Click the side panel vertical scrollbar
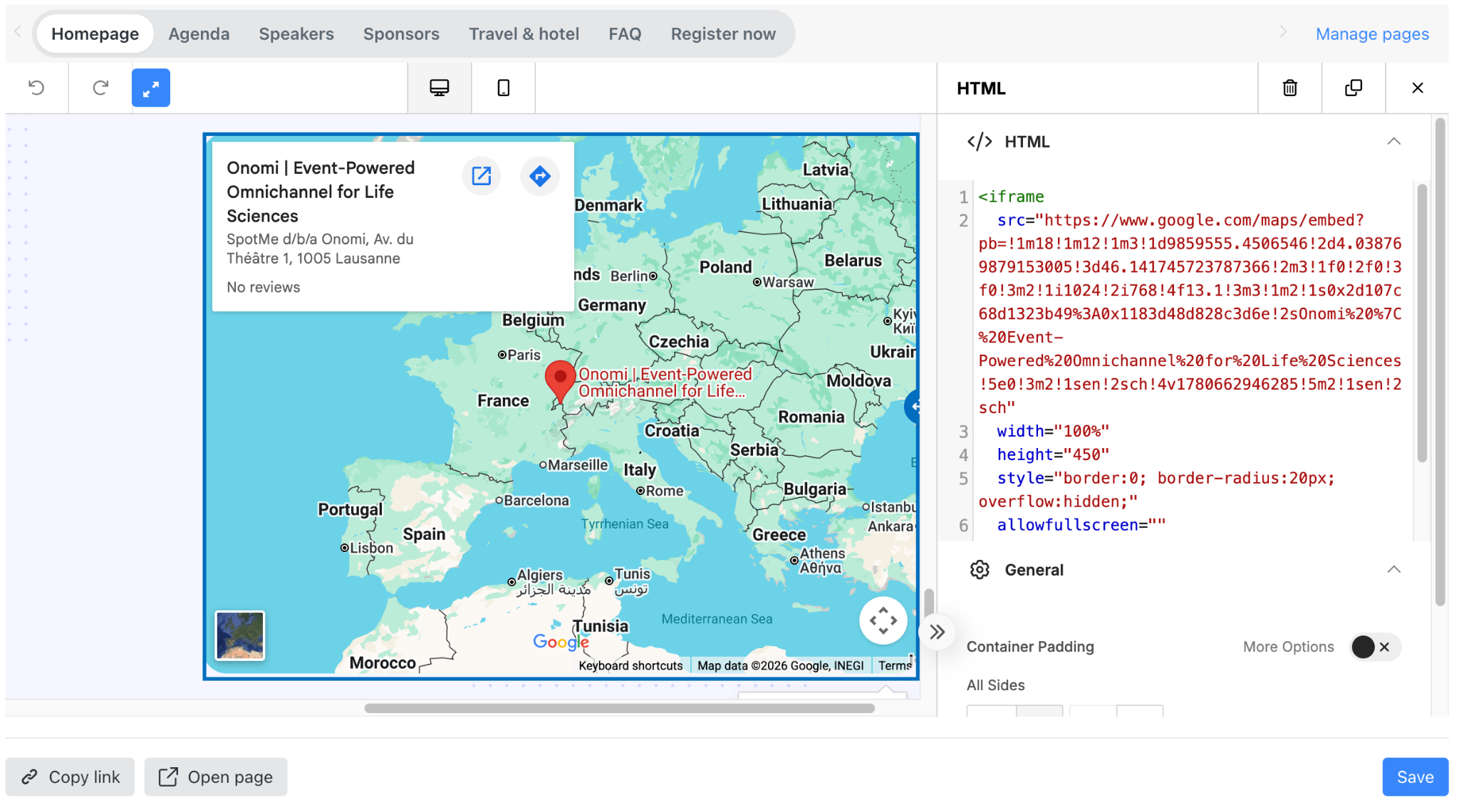This screenshot has width=1459, height=812. click(x=1440, y=362)
